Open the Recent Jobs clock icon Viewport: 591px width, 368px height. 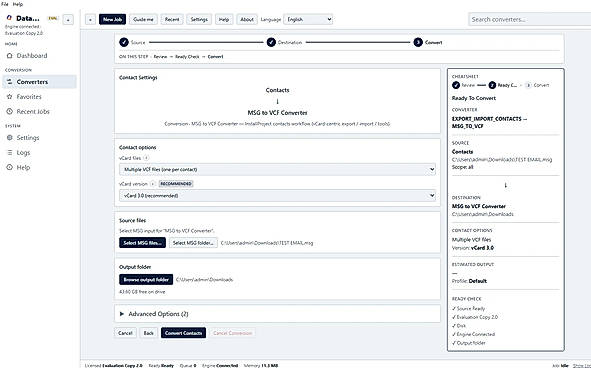[9, 112]
